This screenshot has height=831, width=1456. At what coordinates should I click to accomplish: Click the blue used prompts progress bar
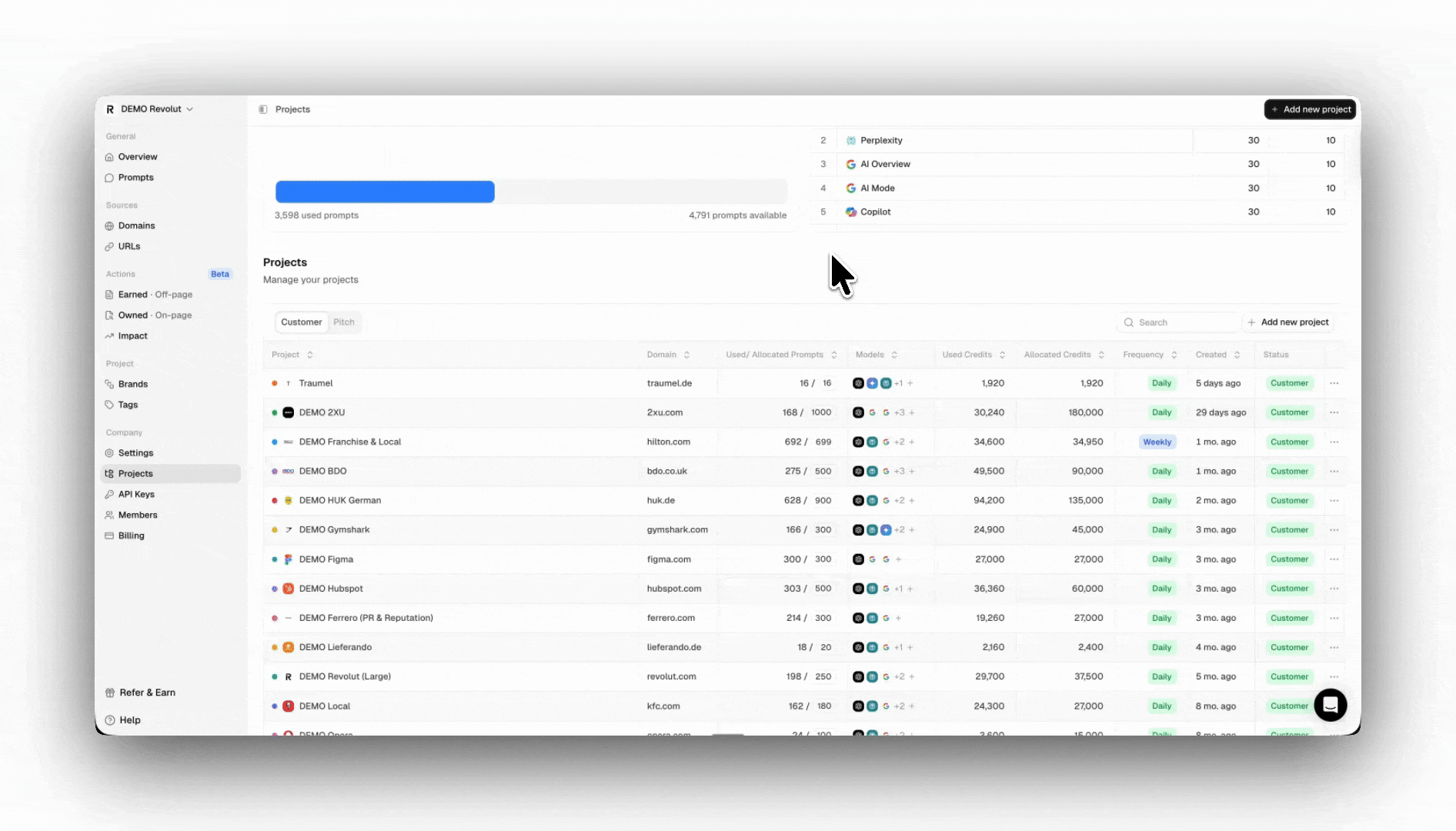[385, 192]
